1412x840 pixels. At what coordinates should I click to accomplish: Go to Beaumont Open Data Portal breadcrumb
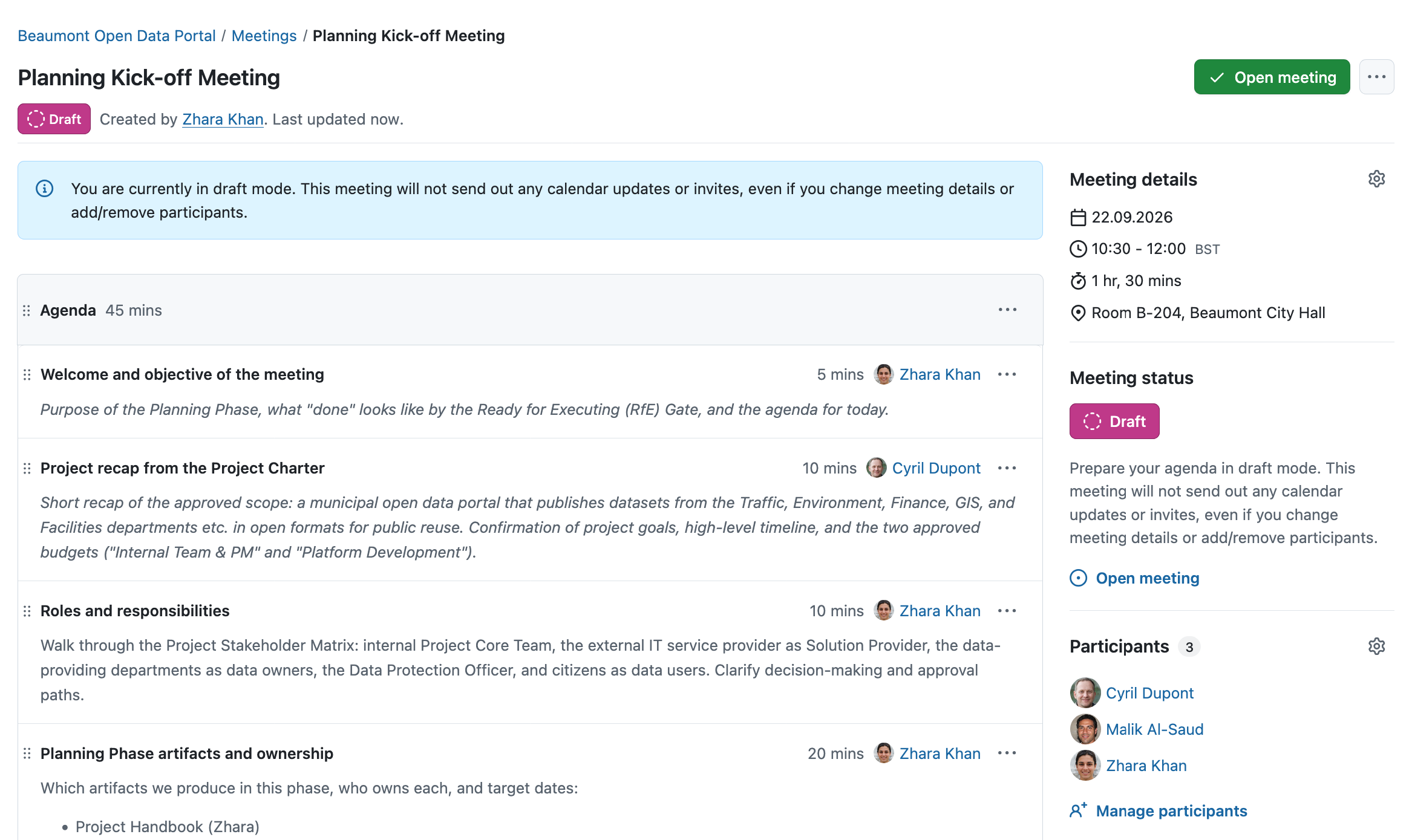tap(117, 36)
